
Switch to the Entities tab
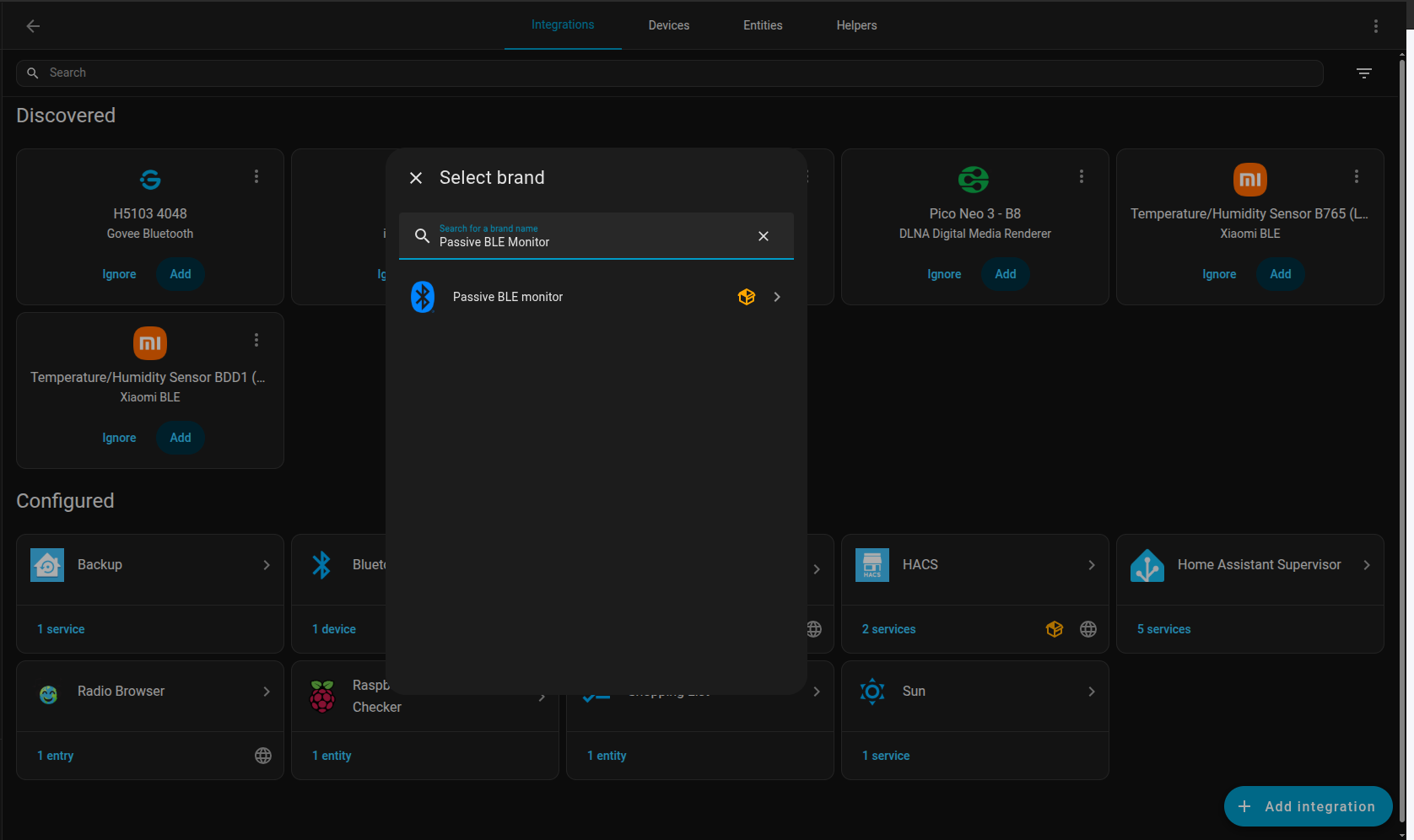click(x=763, y=25)
